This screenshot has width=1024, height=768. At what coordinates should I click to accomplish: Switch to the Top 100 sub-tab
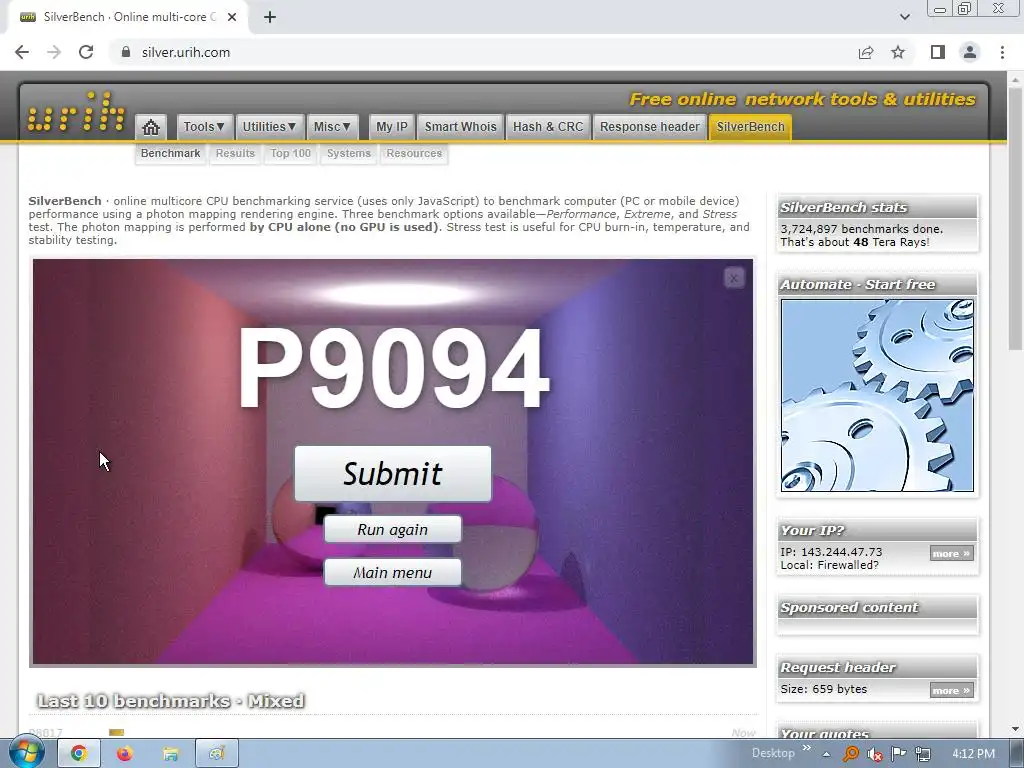click(x=291, y=153)
